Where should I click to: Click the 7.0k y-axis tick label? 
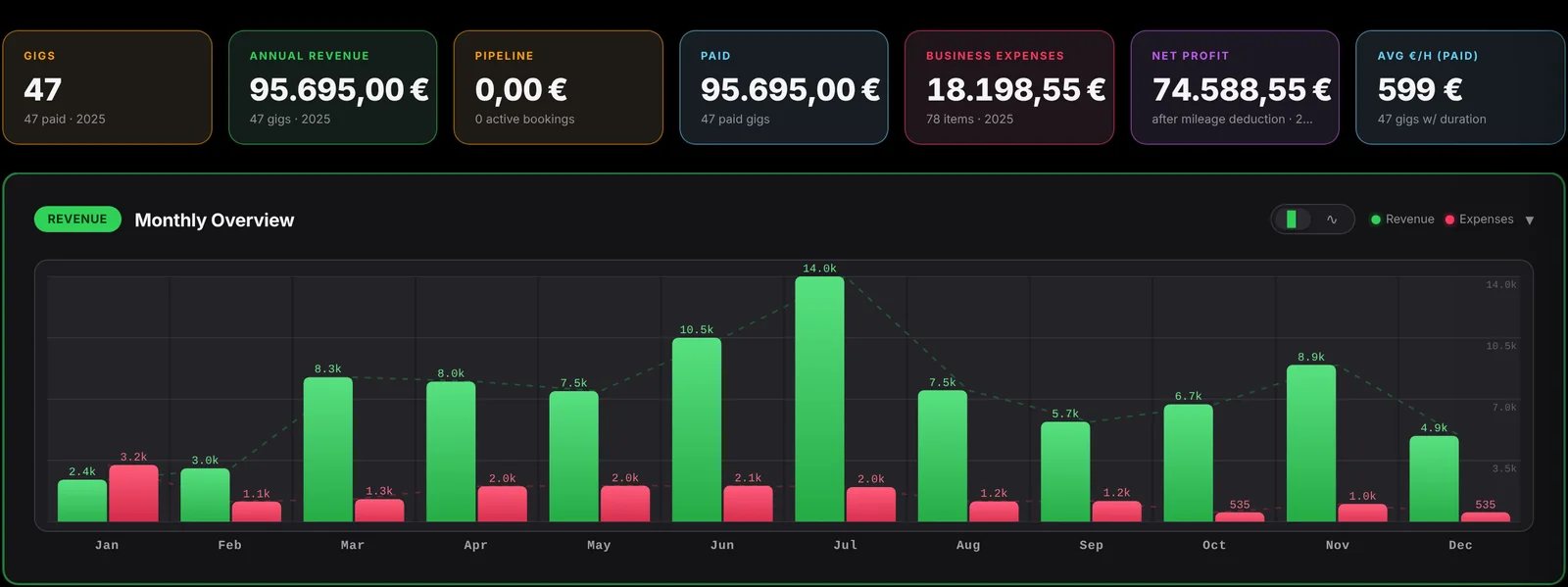point(1504,407)
